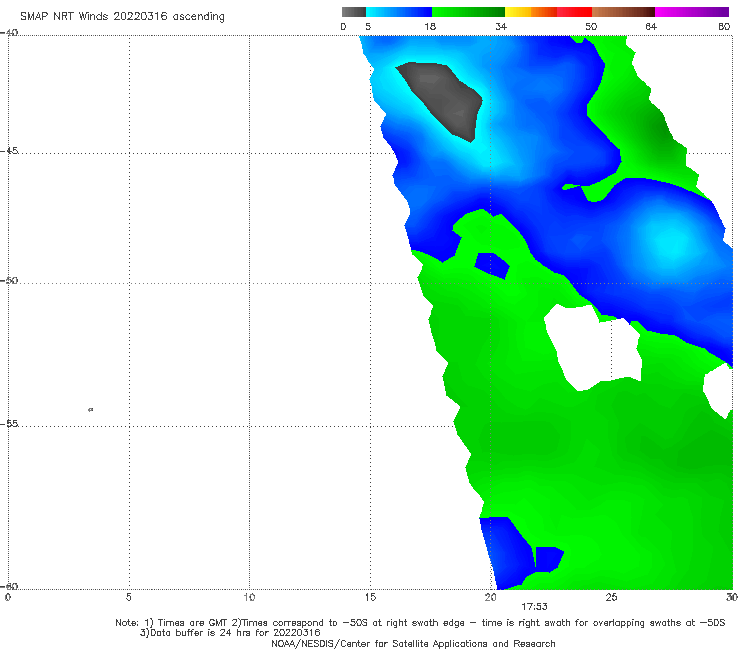Click the title text 'SMAP NRT Winds 20220316 ascending'
740x650 pixels.
(122, 16)
